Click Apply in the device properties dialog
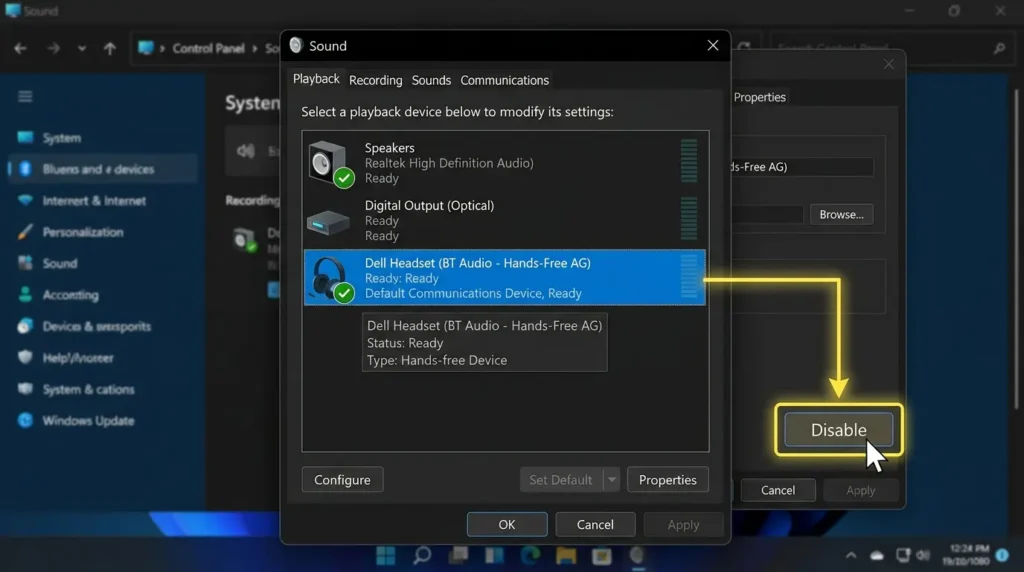The height and width of the screenshot is (572, 1024). (x=860, y=490)
